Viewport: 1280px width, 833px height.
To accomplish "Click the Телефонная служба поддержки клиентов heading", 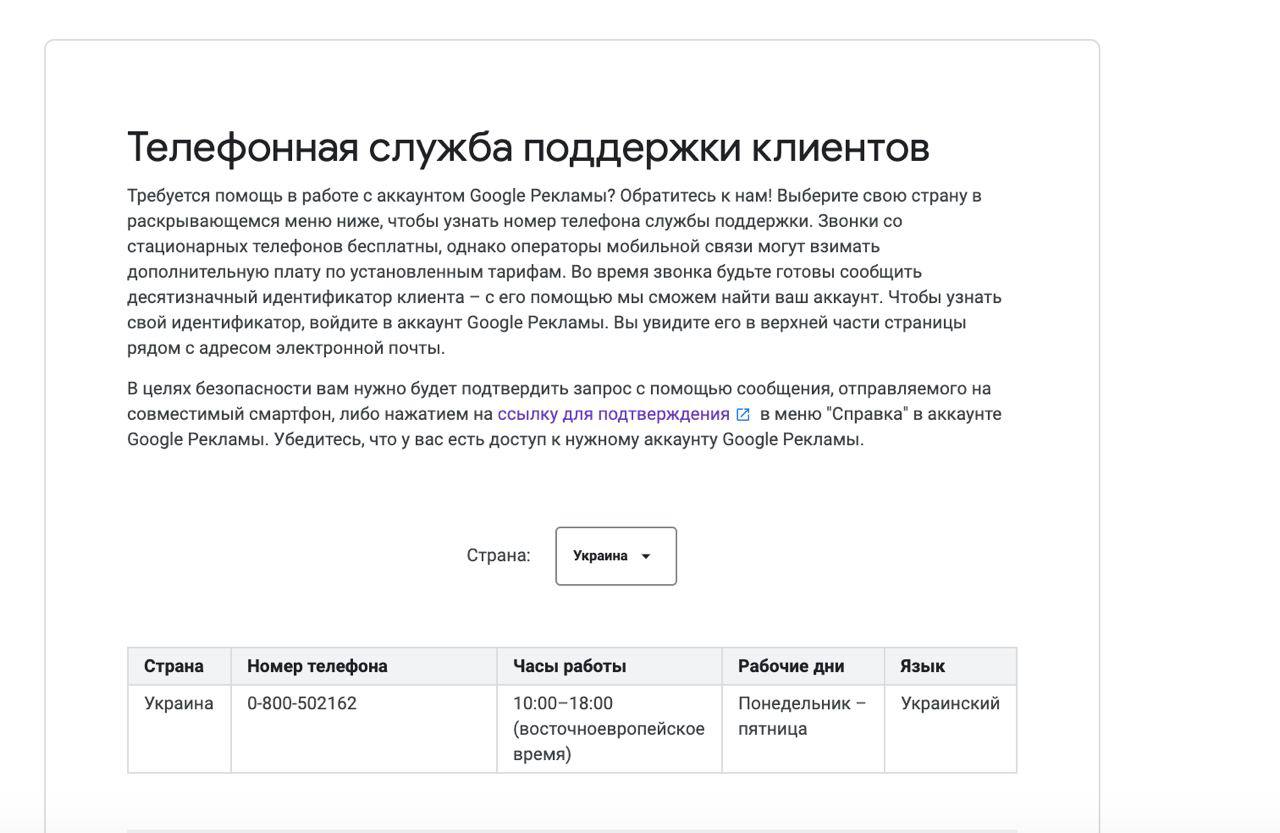I will pyautogui.click(x=528, y=147).
